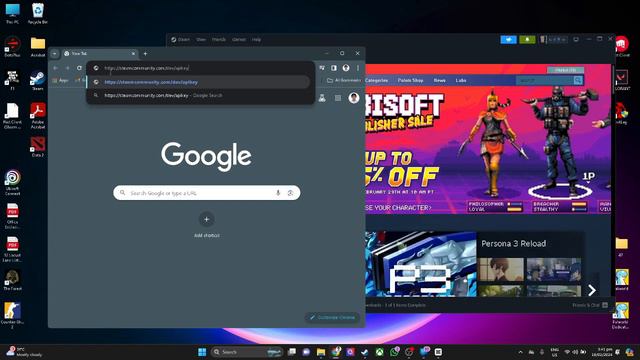Open the Google apps grid icon
The width and height of the screenshot is (640, 360).
click(x=338, y=98)
